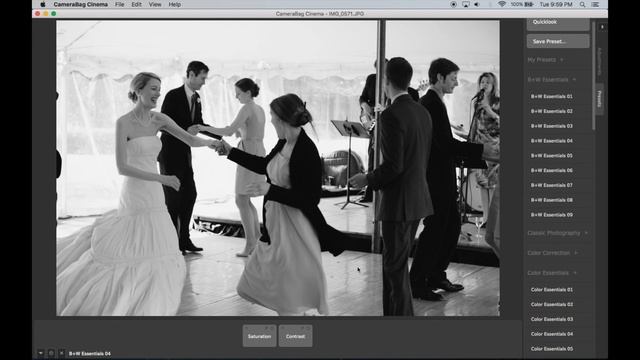640x360 pixels.
Task: Expand the My Presets section
Action: tap(545, 60)
